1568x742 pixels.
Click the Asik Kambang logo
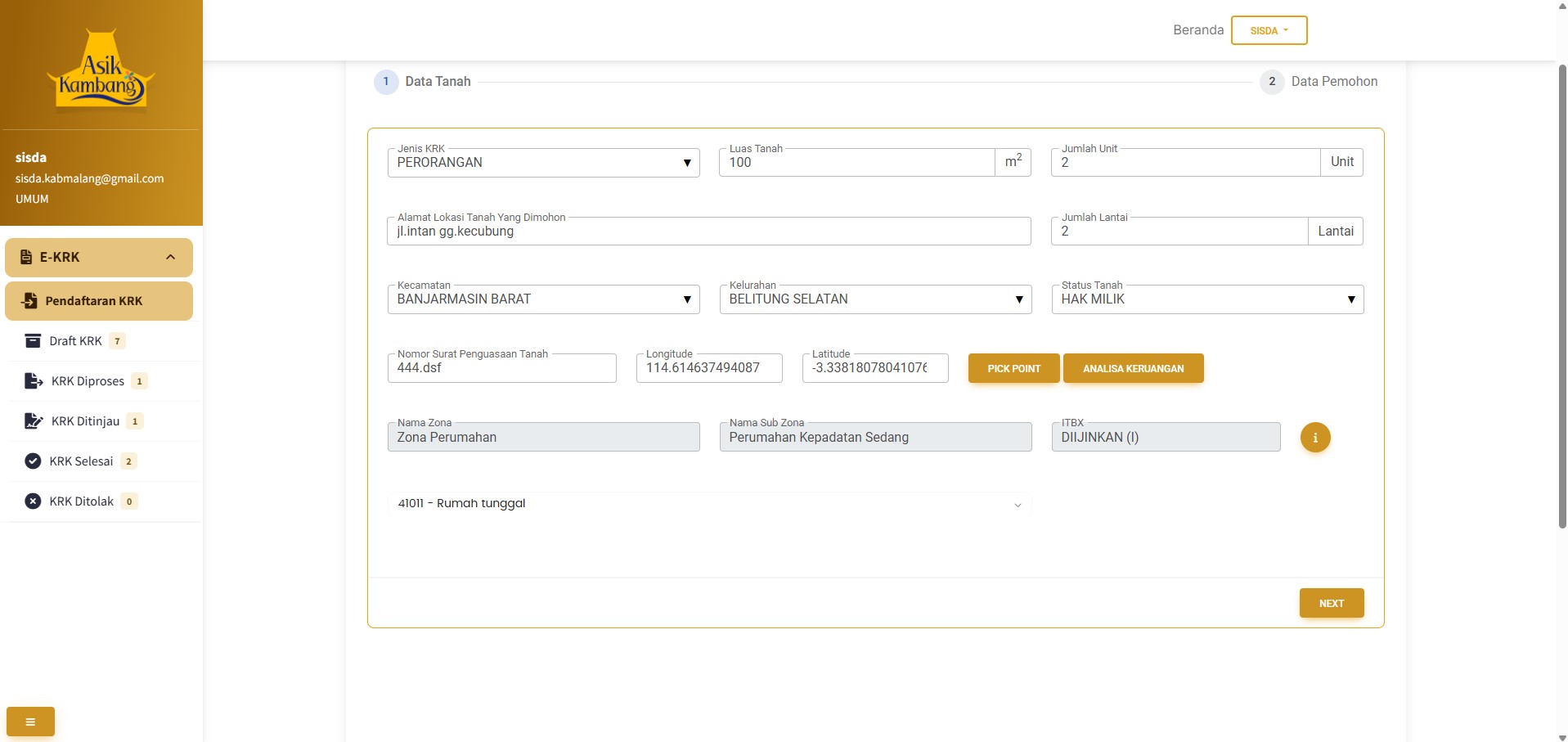[x=101, y=70]
